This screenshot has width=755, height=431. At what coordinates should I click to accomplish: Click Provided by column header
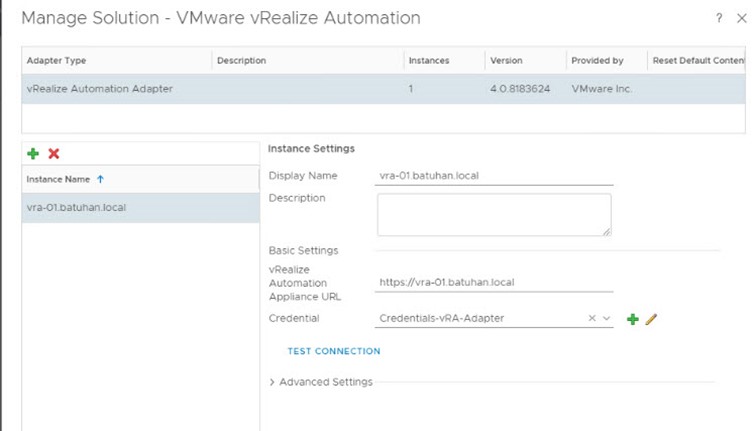click(607, 61)
